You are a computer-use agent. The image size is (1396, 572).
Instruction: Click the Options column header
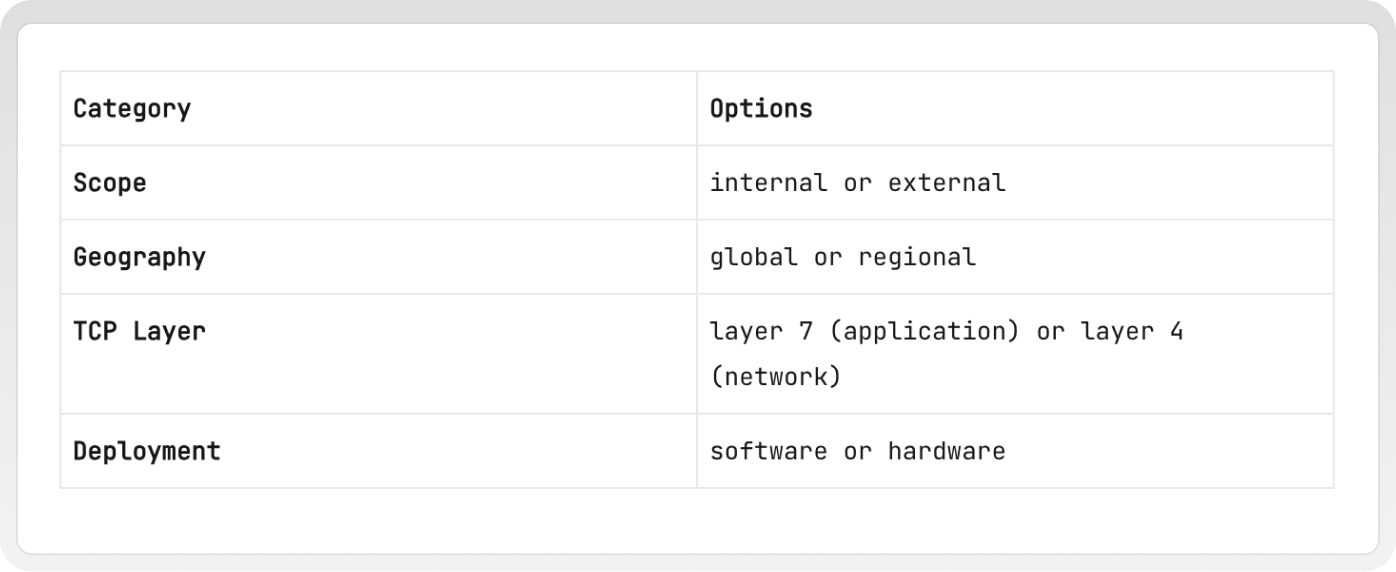(x=761, y=108)
